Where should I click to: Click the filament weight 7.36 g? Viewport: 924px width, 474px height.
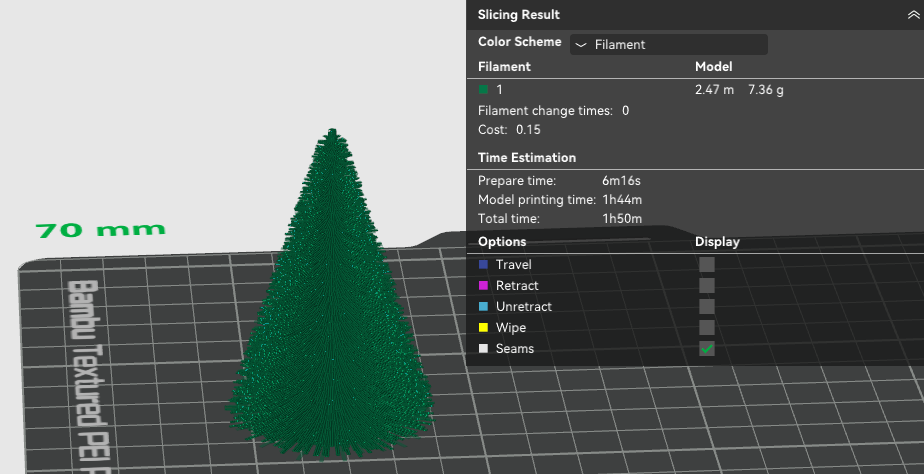(765, 90)
